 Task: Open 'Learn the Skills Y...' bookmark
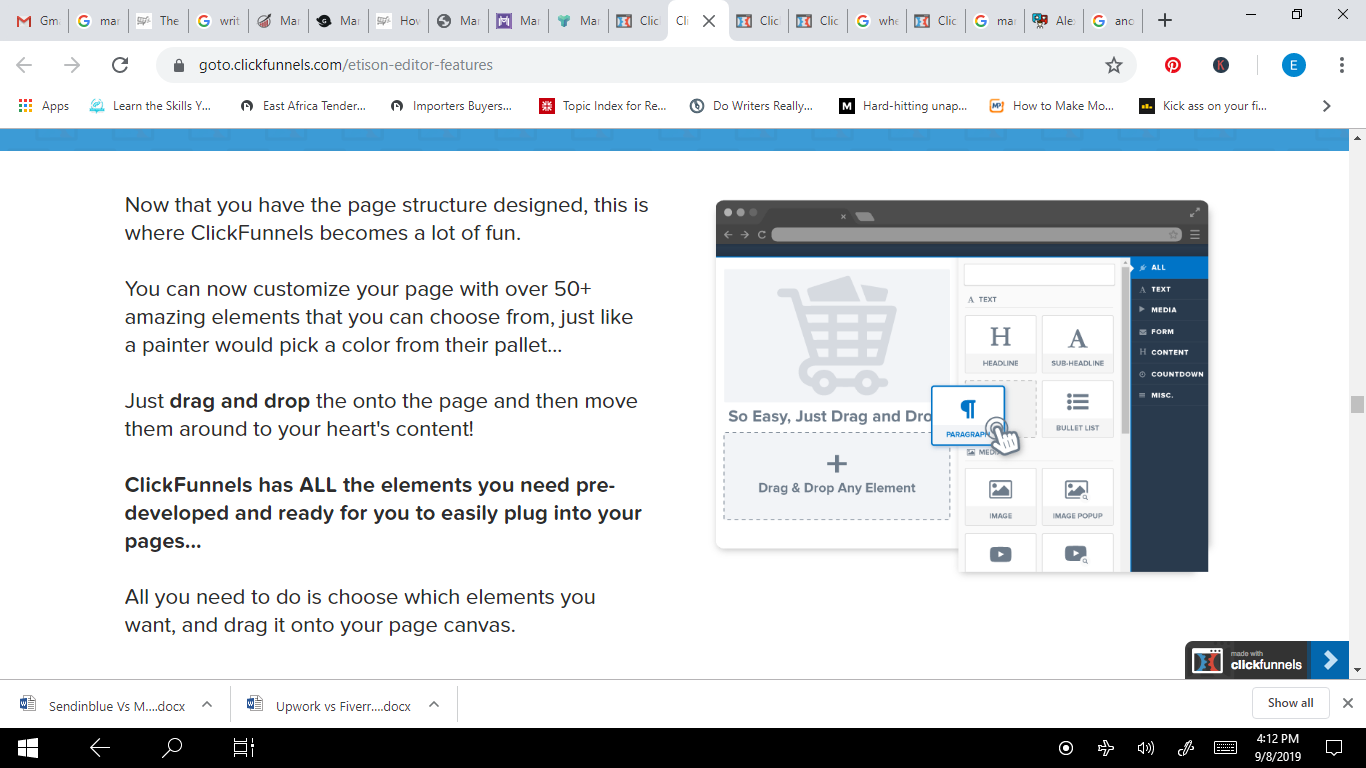point(150,106)
